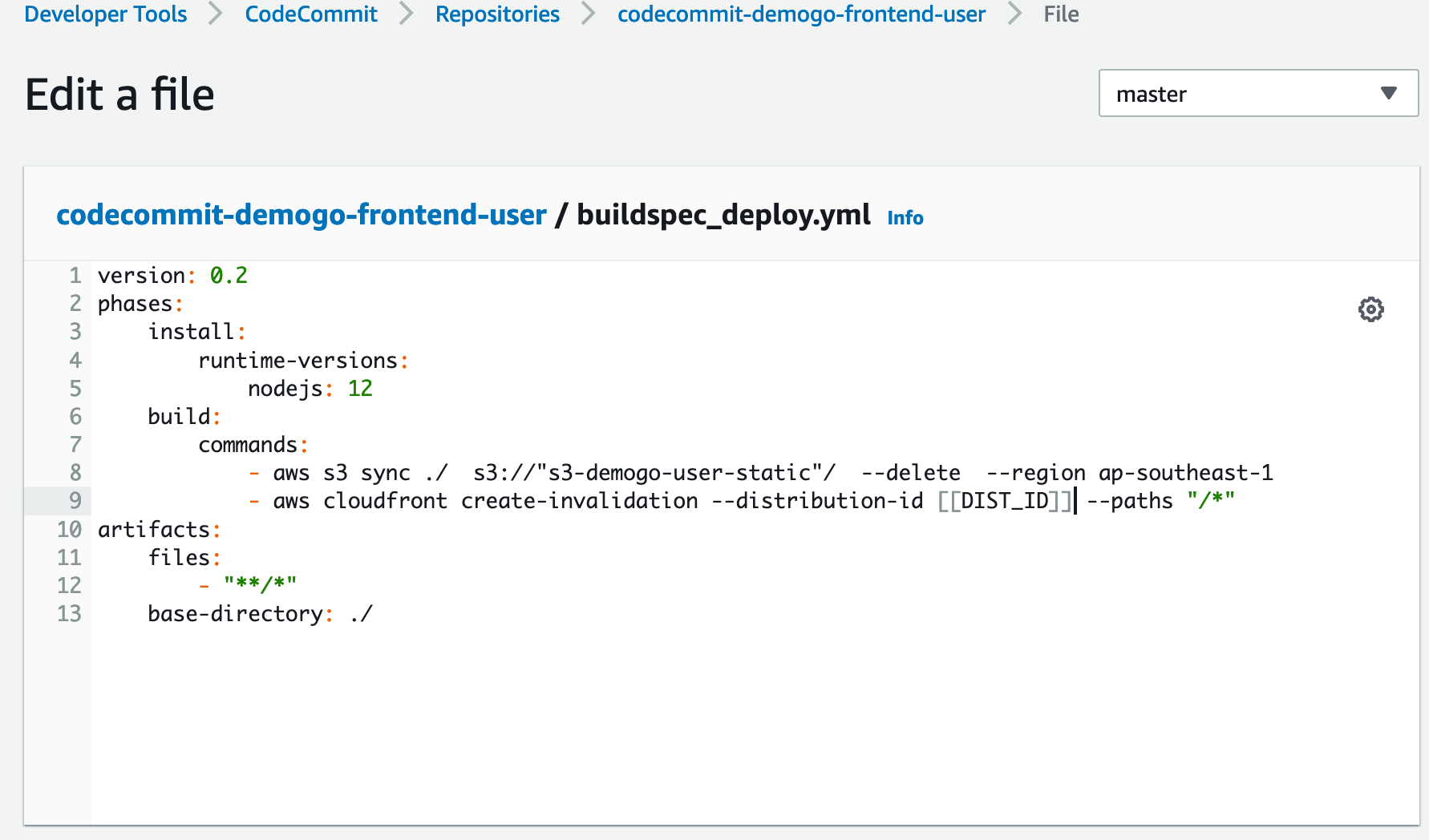Select line number 1 in the gutter
This screenshot has height=840, width=1429.
coord(75,276)
